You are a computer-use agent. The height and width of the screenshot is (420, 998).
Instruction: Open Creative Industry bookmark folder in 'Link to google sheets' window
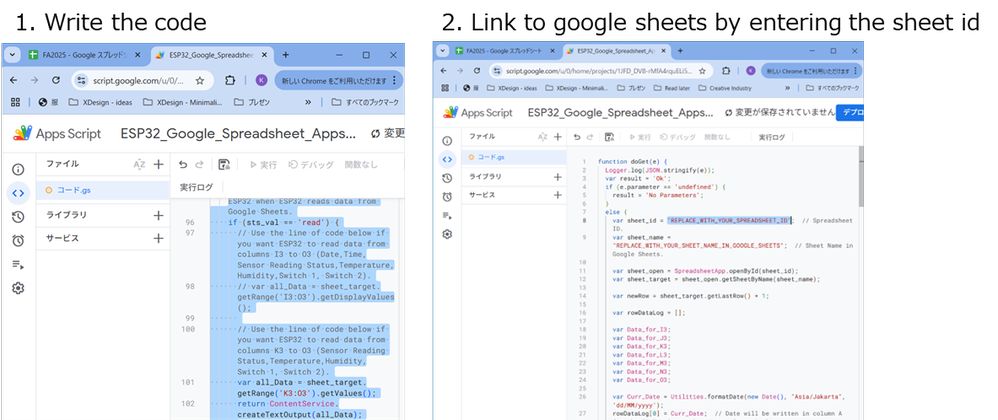[725, 88]
